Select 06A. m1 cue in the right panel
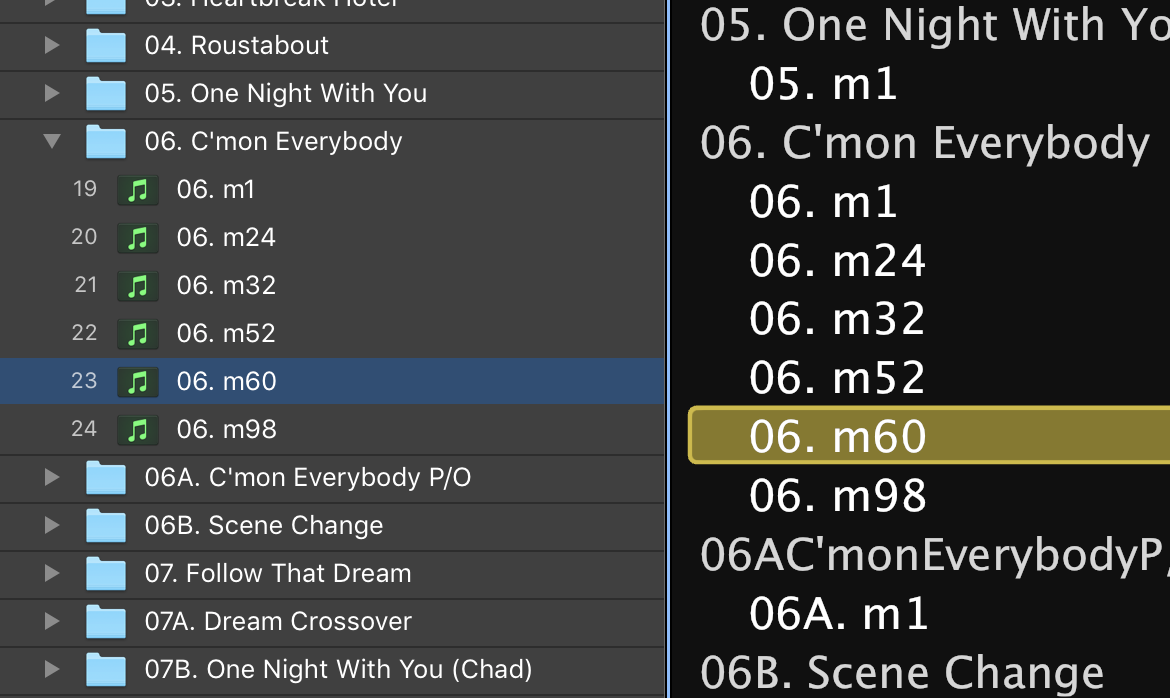 click(x=839, y=613)
